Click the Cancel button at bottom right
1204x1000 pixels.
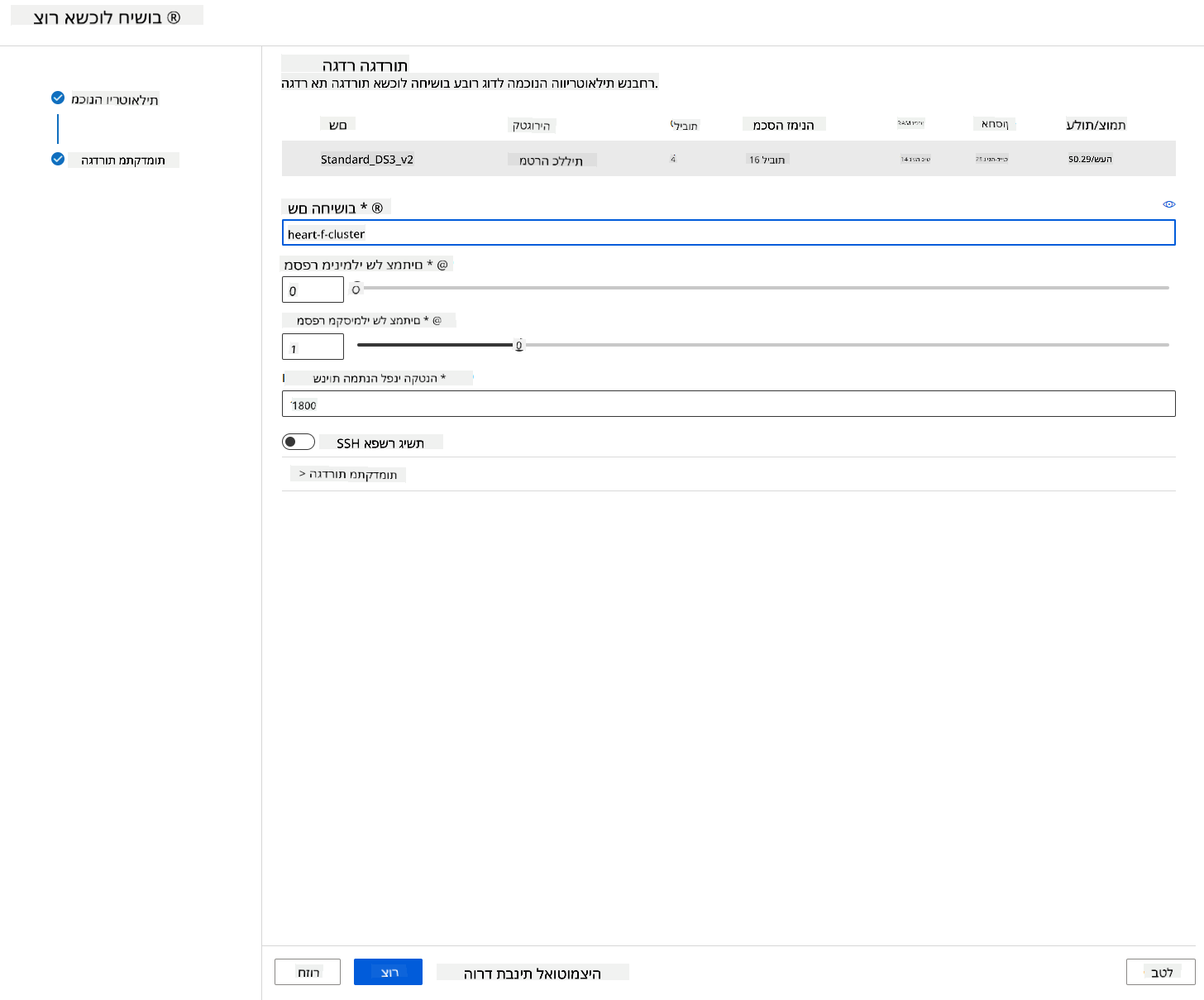pos(1161,972)
